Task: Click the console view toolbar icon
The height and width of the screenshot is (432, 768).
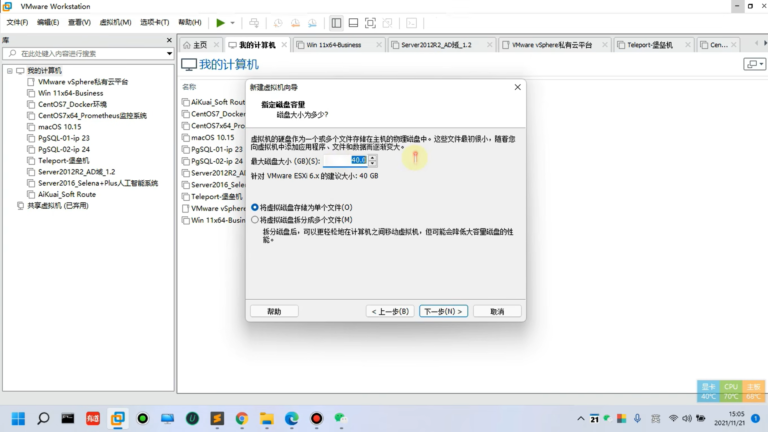Action: (x=411, y=23)
